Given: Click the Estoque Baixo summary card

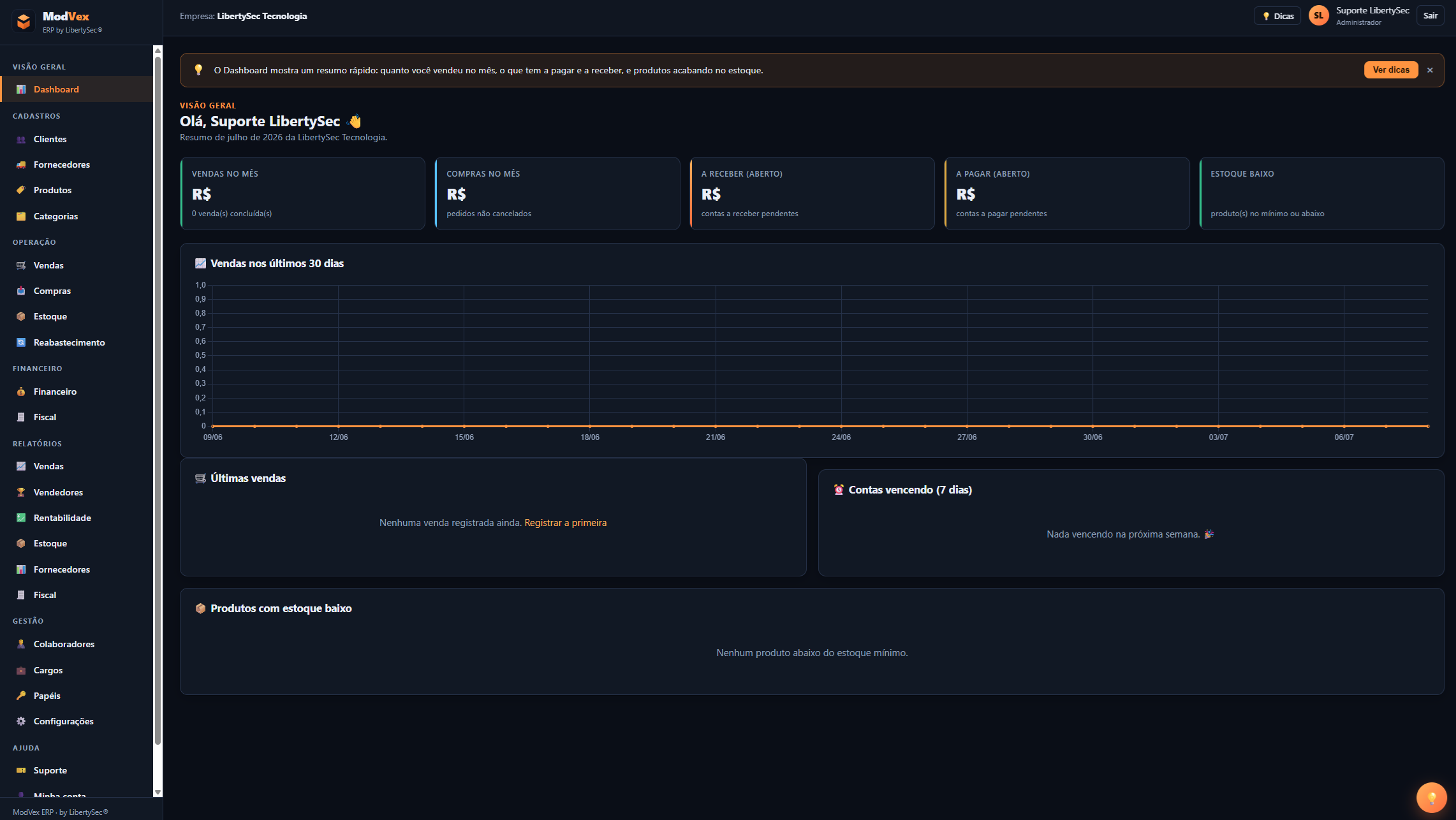Looking at the screenshot, I should (x=1321, y=194).
